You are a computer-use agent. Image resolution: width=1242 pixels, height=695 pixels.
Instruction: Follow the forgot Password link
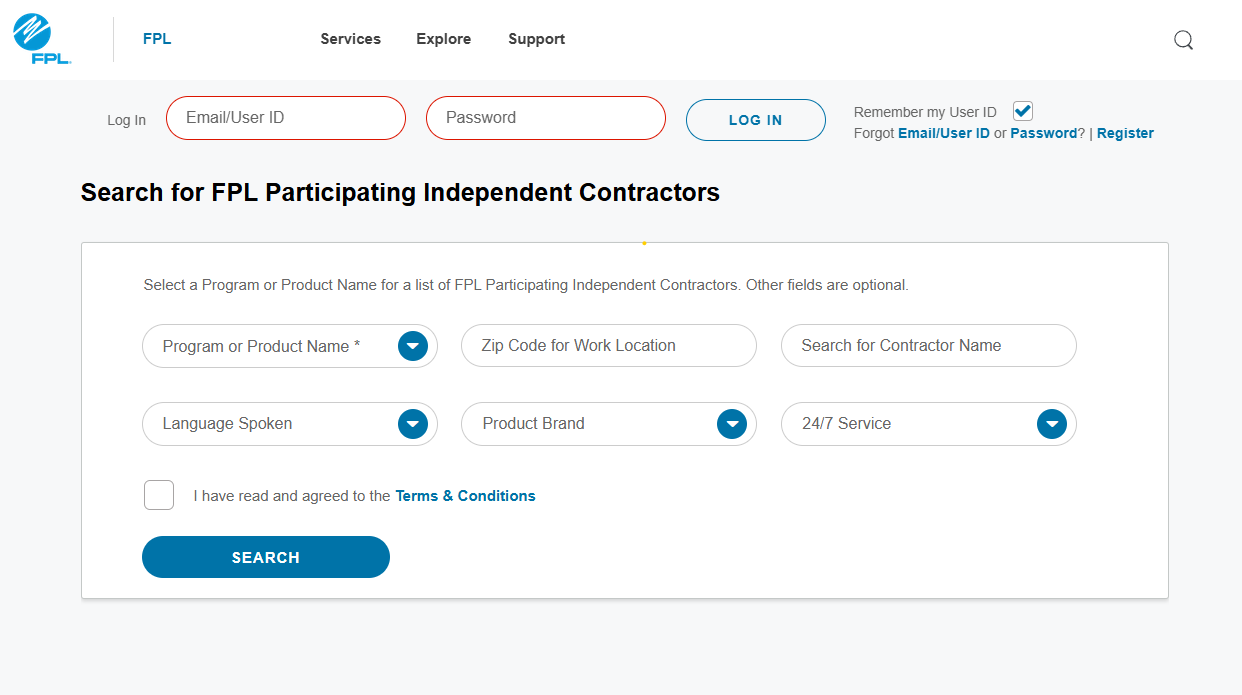pos(1043,133)
